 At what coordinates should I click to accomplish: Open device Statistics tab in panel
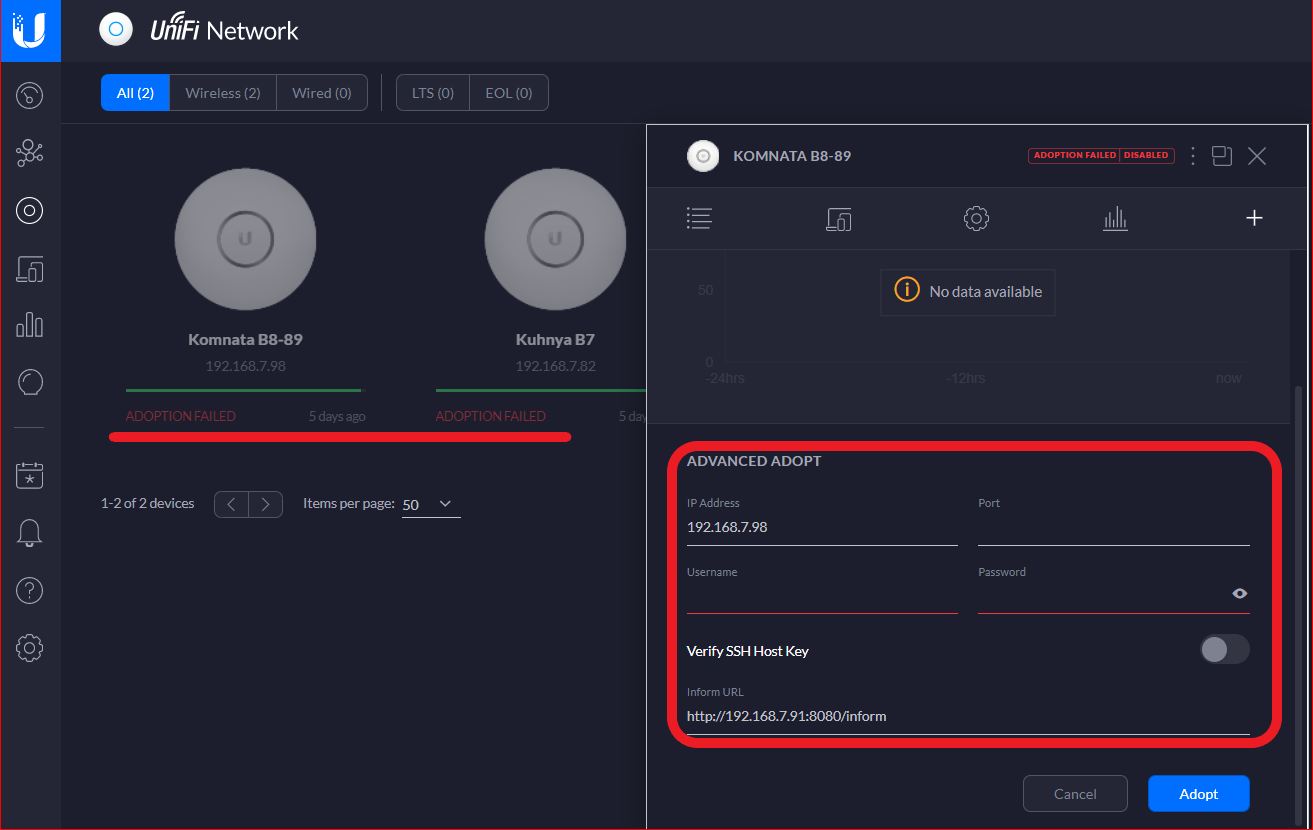pyautogui.click(x=1115, y=218)
